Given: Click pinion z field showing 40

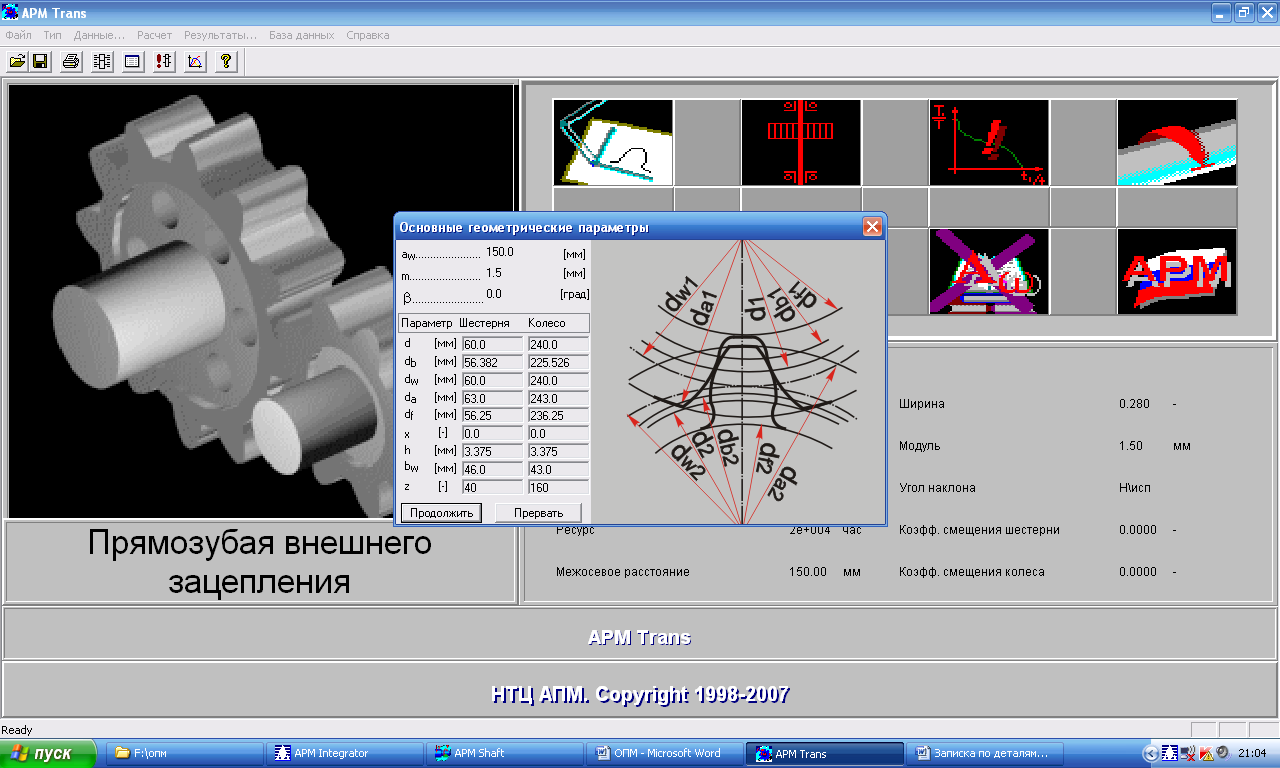Looking at the screenshot, I should point(492,487).
